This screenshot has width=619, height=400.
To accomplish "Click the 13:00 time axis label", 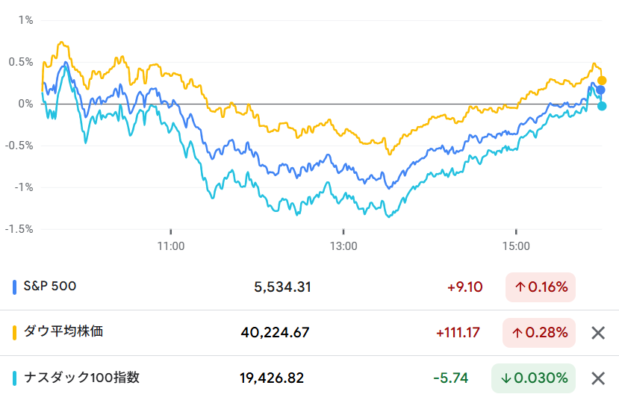I will click(x=343, y=245).
